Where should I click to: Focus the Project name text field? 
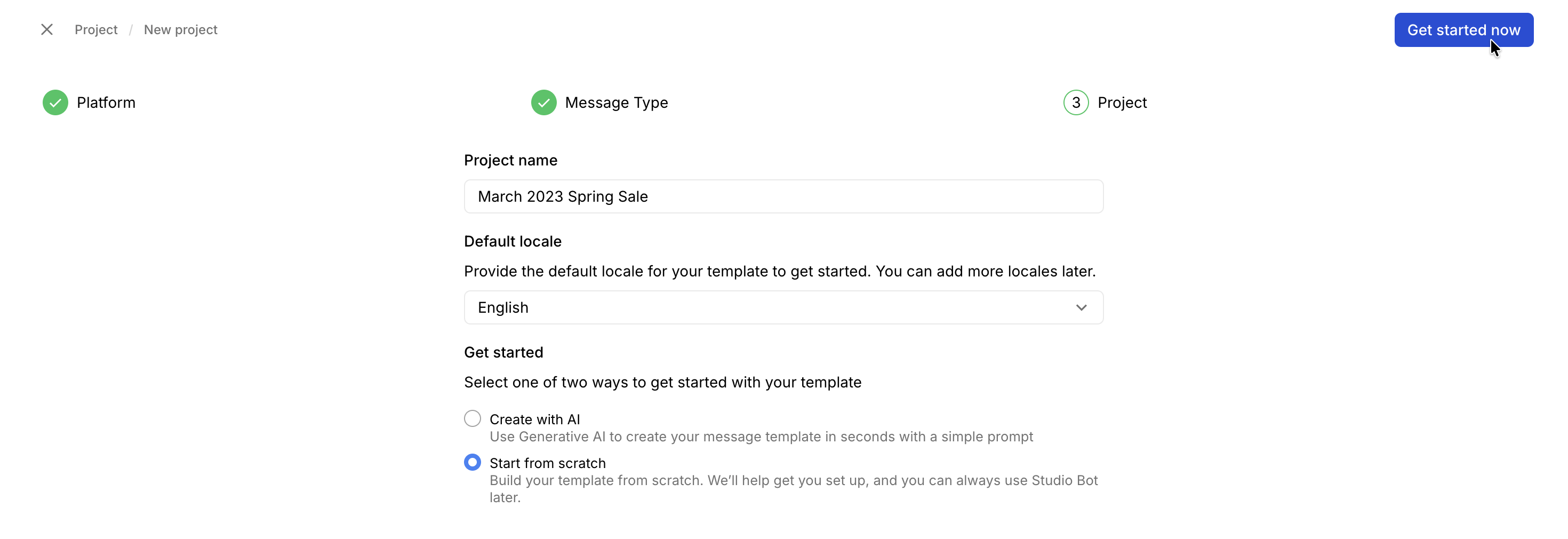(x=783, y=197)
